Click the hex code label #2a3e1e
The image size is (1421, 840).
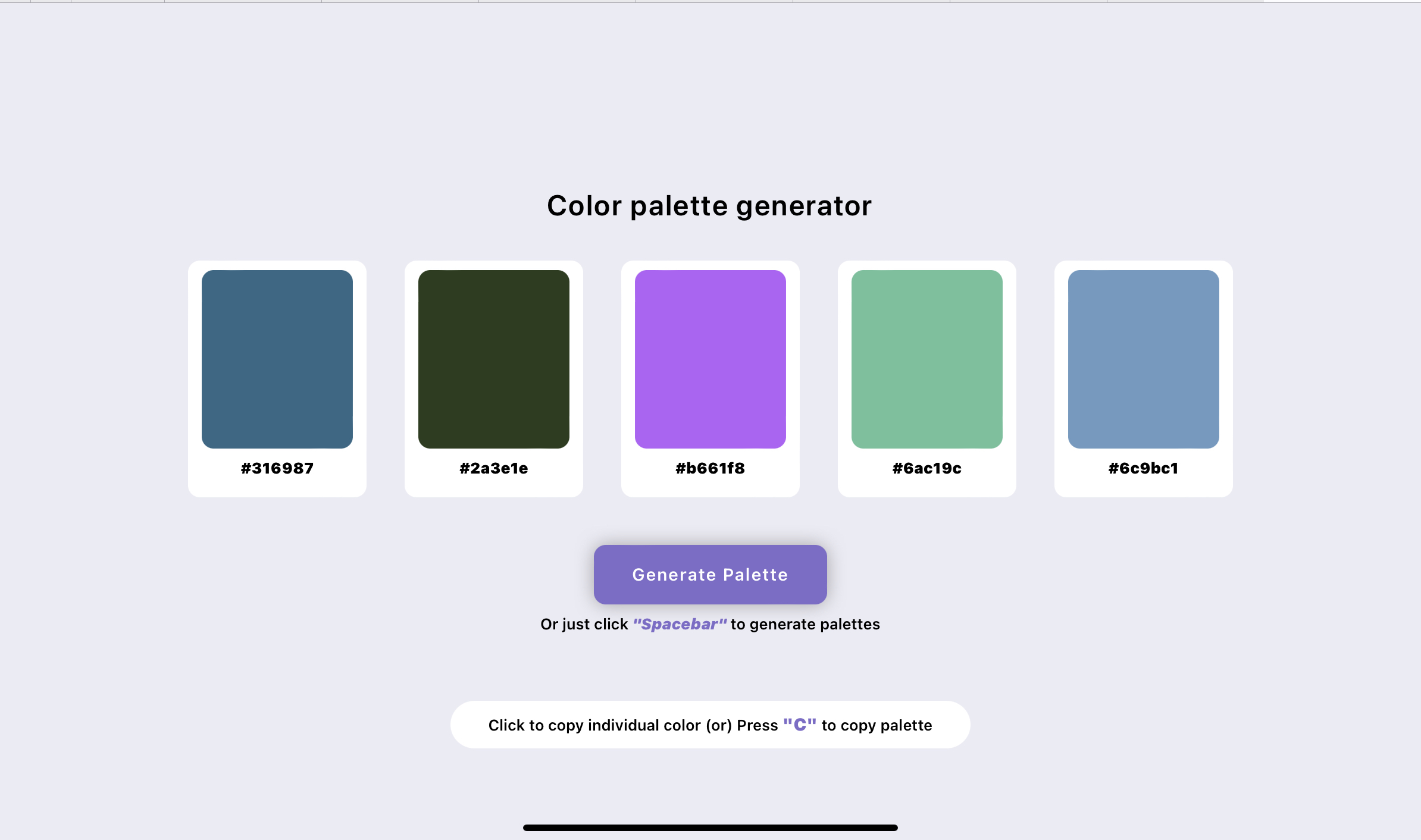coord(493,468)
